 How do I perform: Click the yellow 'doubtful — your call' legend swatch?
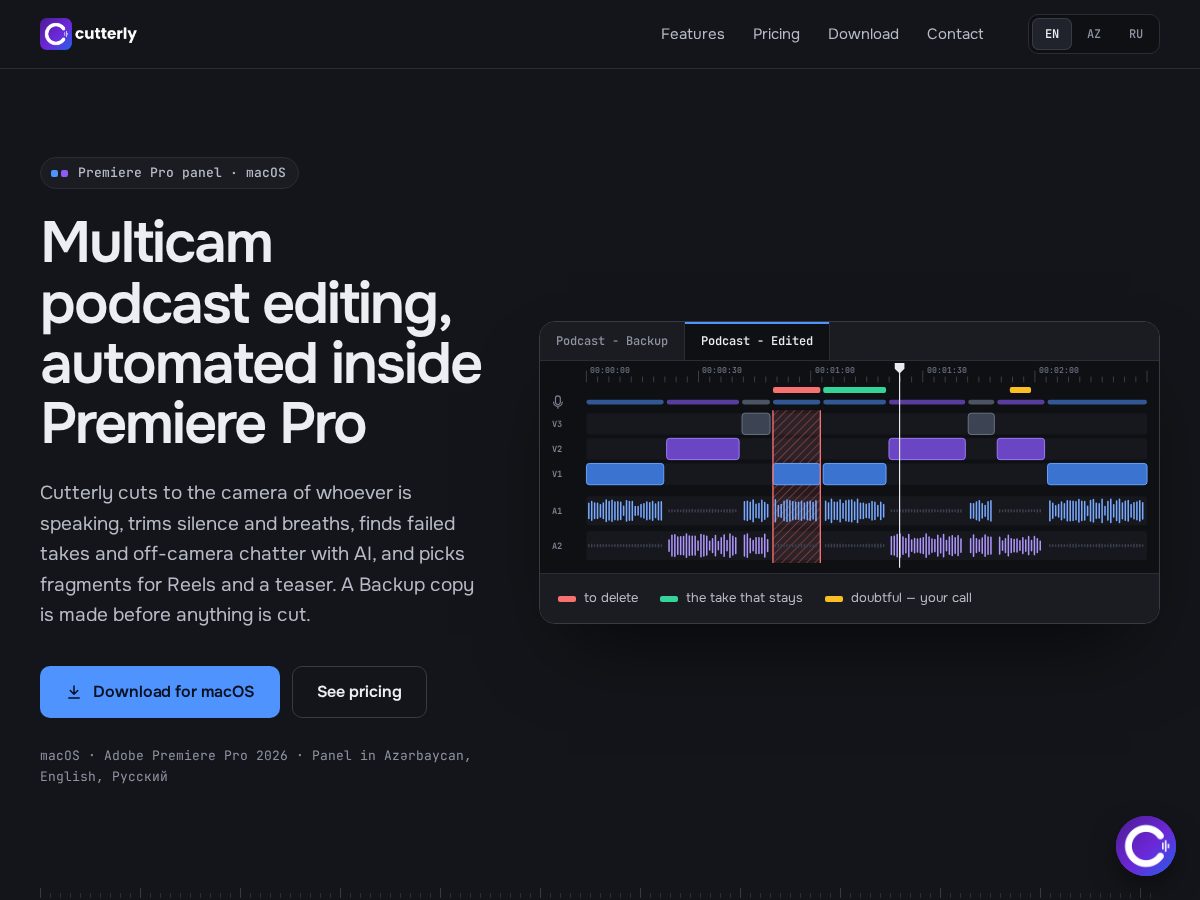pos(834,599)
